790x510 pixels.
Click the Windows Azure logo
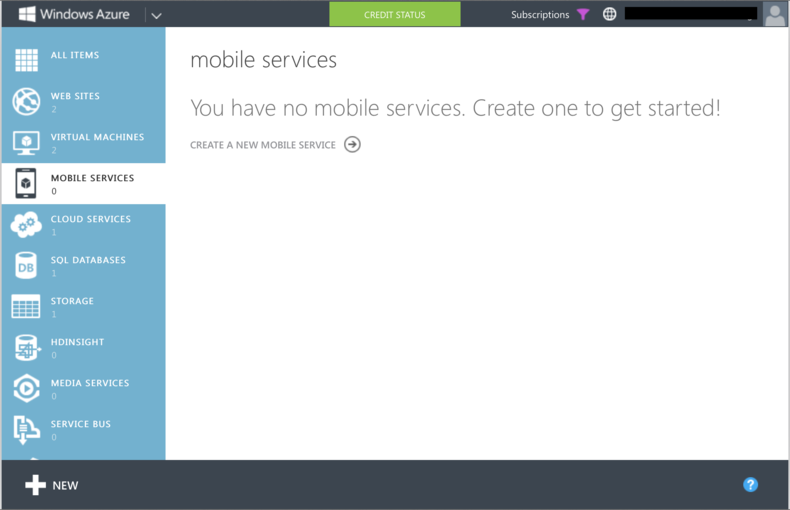pos(74,14)
